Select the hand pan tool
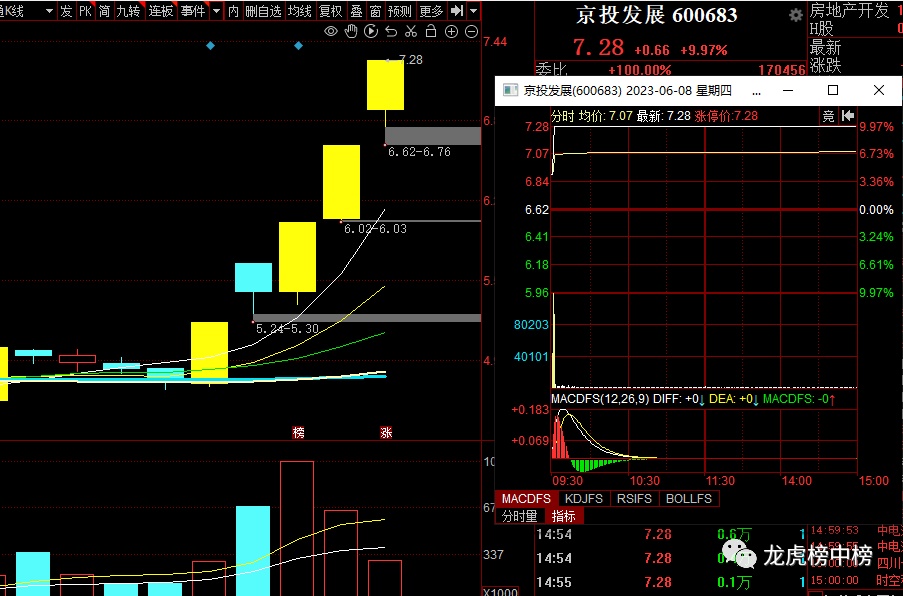The height and width of the screenshot is (596, 903). click(x=351, y=32)
